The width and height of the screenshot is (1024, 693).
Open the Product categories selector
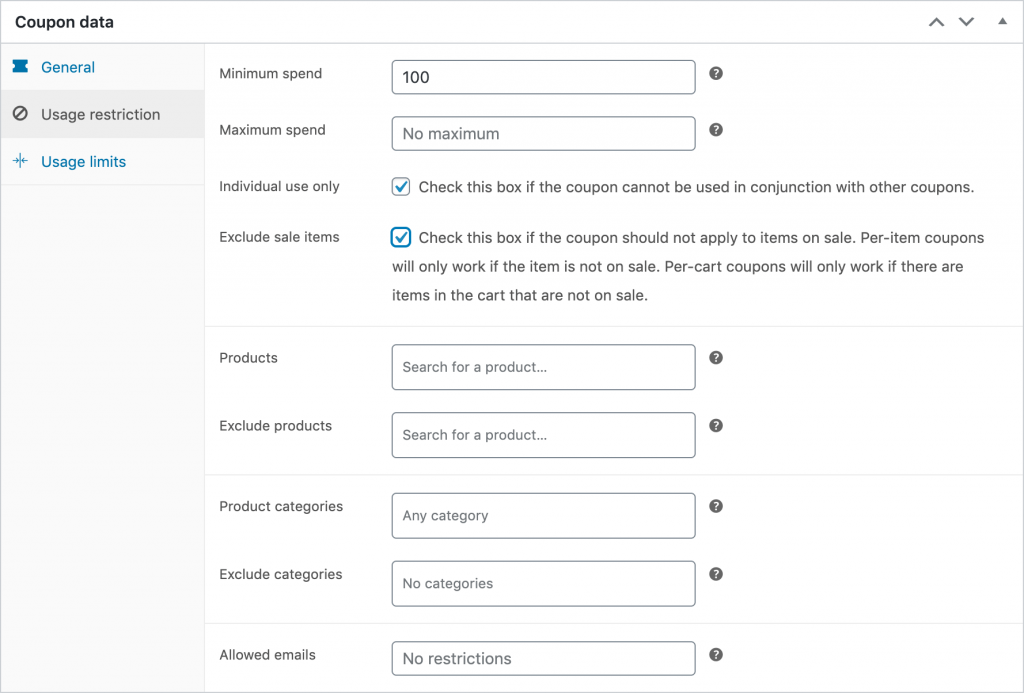543,515
